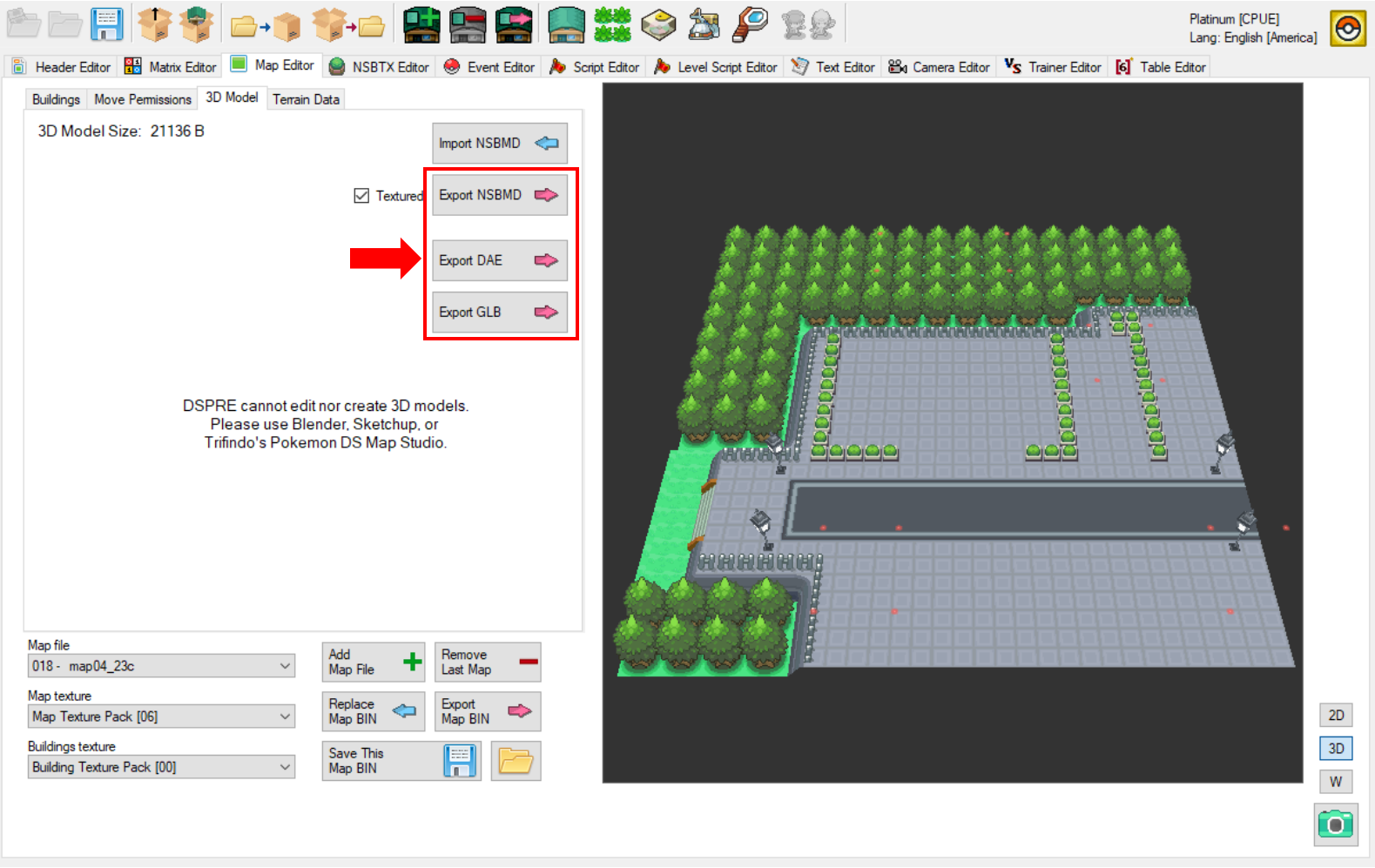Switch the map view to 2D mode
Screen dimensions: 1375x868
pyautogui.click(x=1336, y=716)
